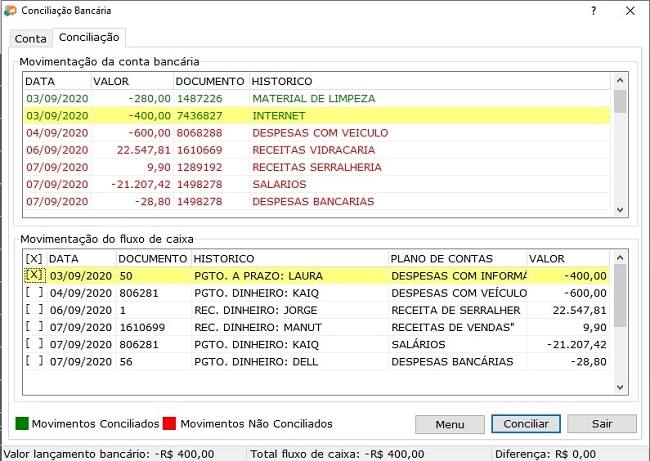650x461 pixels.
Task: Check the box for REC. DINHEIRO: MANUT row
Action: click(34, 326)
